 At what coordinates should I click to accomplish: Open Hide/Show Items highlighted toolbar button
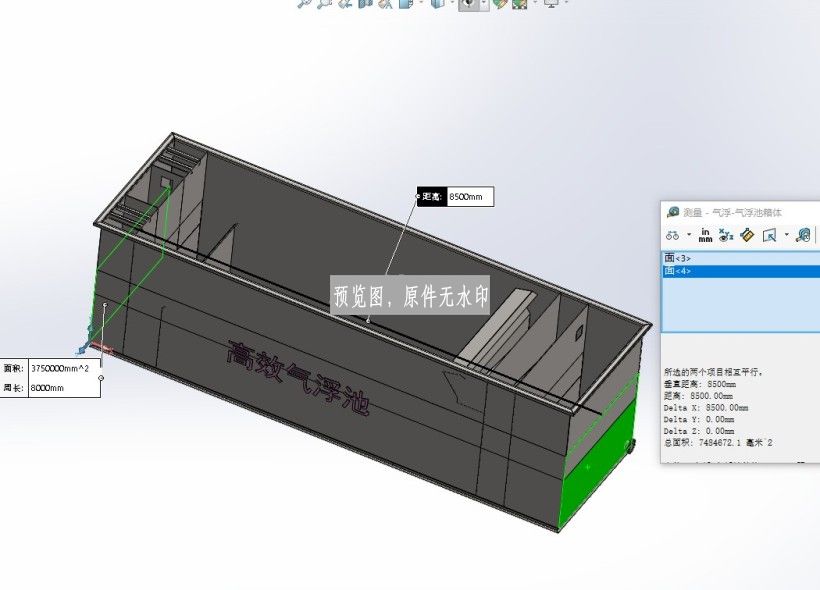click(469, 4)
